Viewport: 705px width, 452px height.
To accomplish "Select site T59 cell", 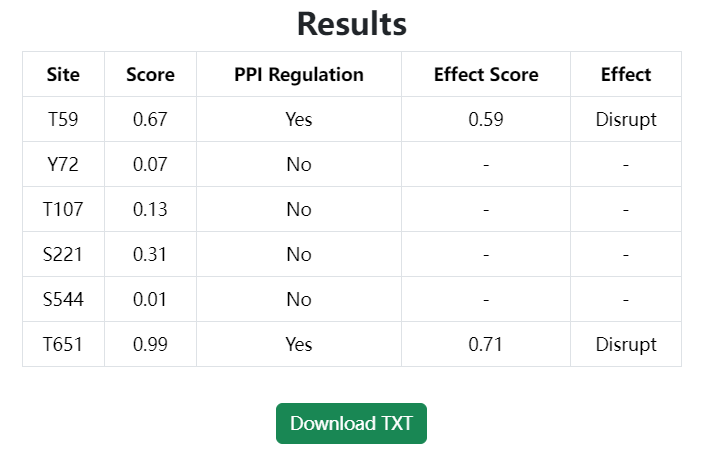I will [x=63, y=120].
